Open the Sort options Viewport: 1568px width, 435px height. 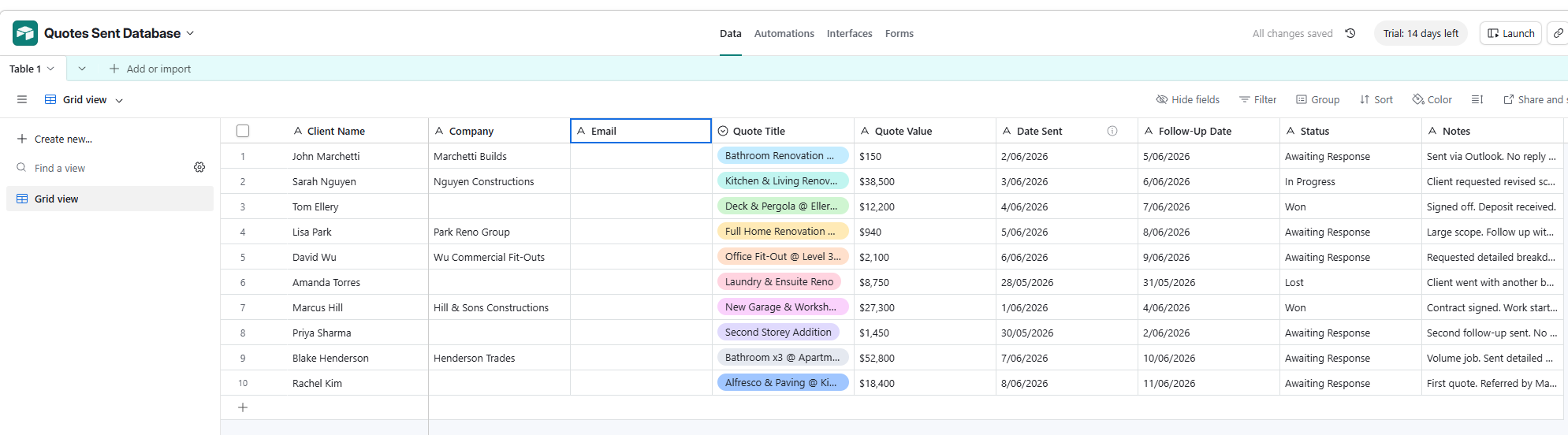(1376, 99)
